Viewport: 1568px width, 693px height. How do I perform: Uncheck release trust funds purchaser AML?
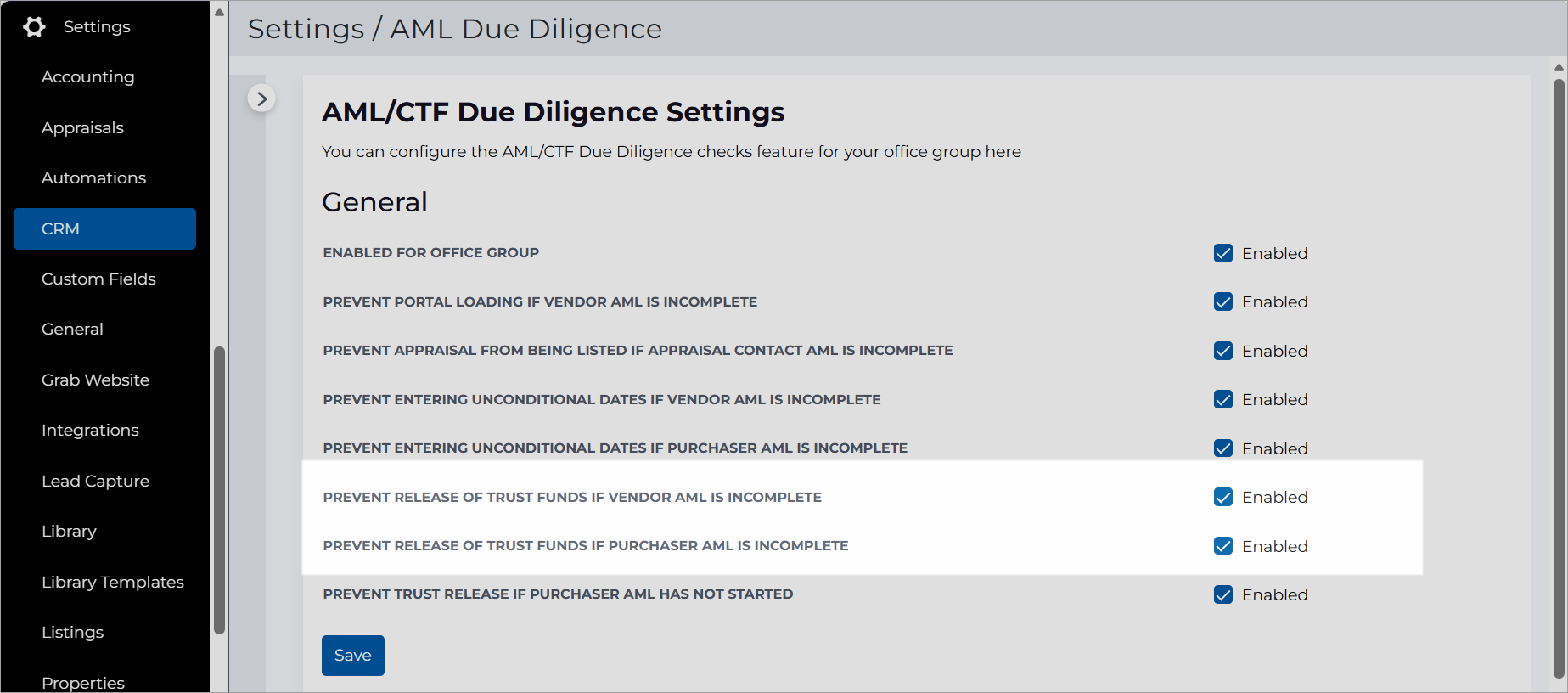point(1223,545)
